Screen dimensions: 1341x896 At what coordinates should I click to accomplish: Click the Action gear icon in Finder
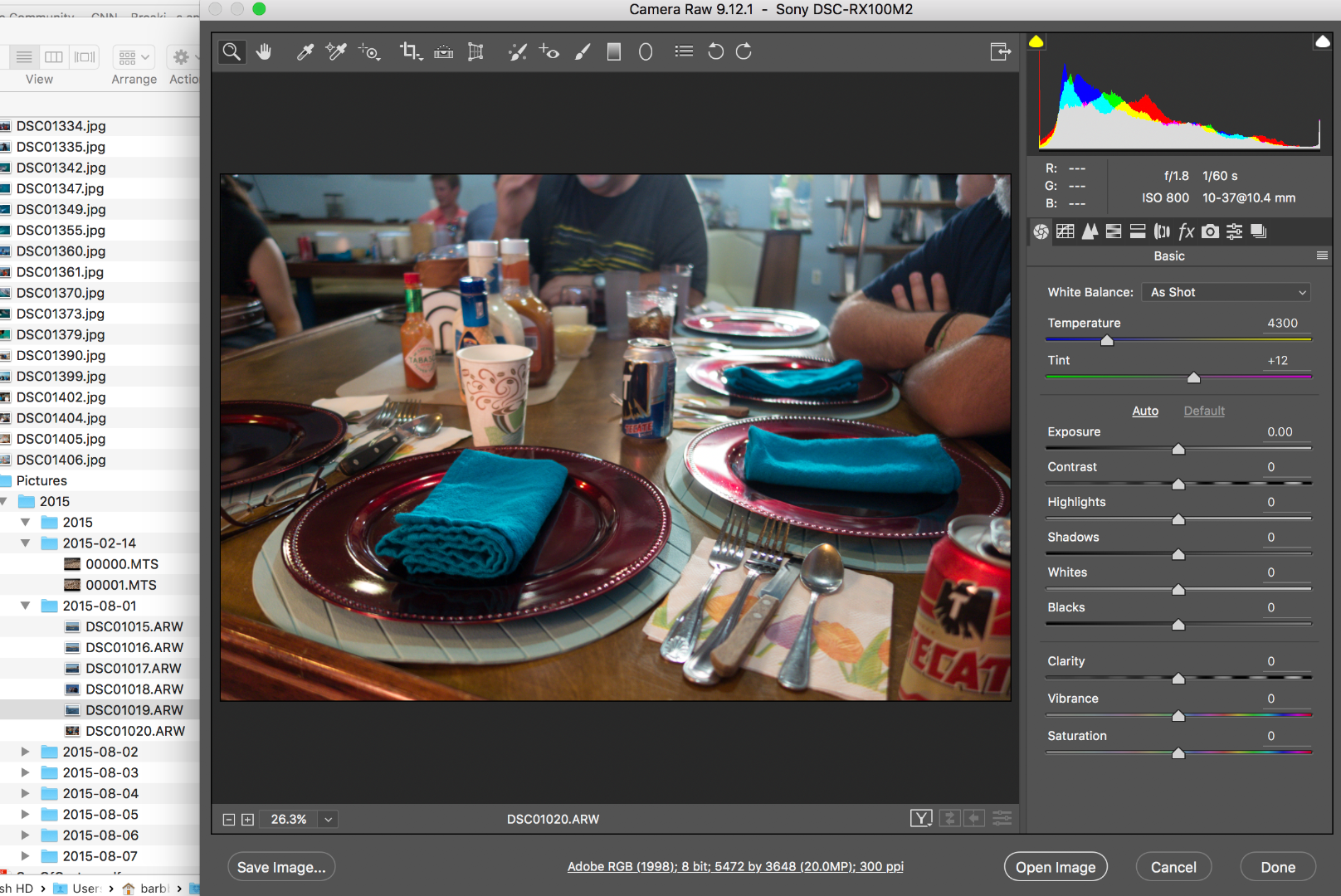[181, 57]
